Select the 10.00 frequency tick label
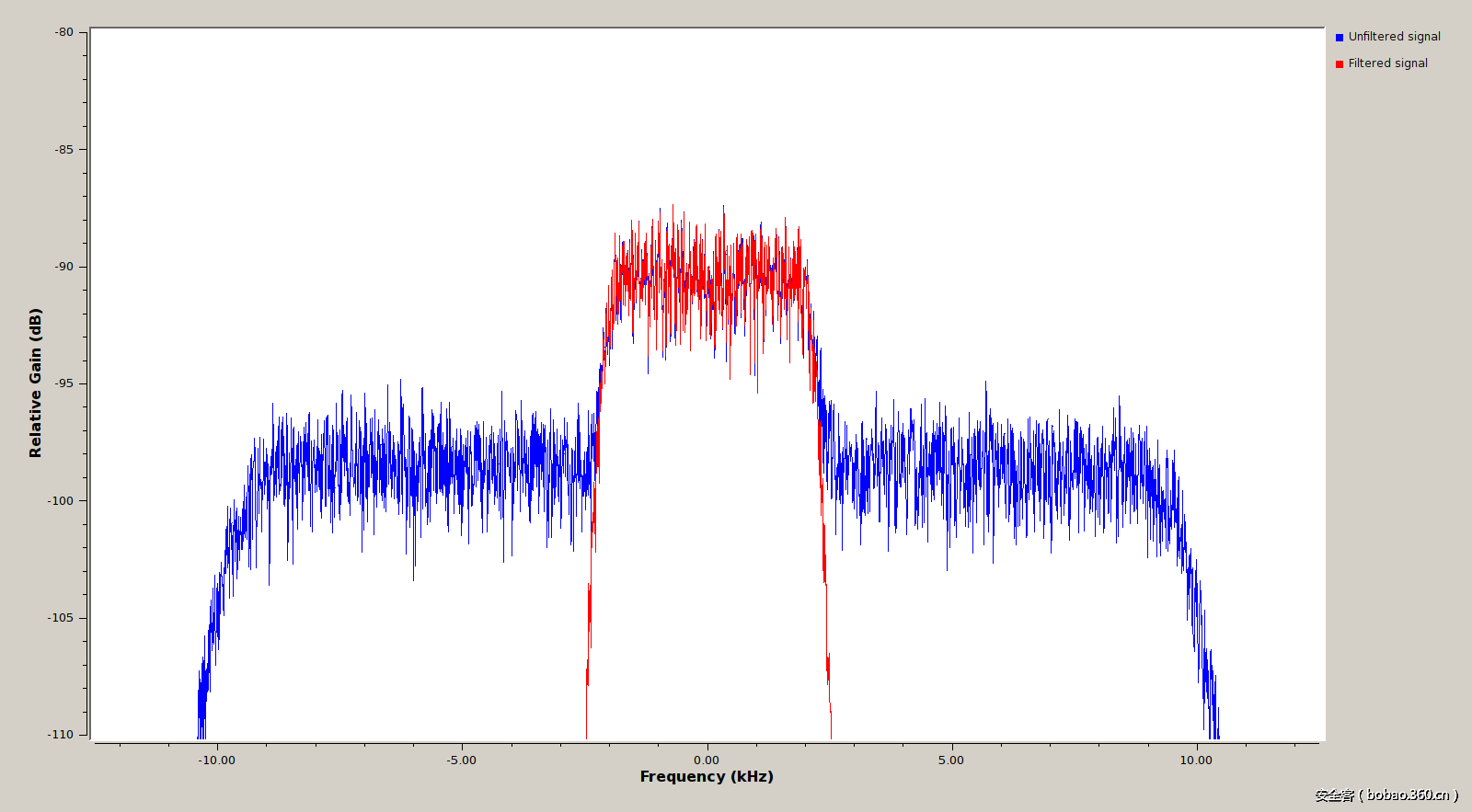Image resolution: width=1472 pixels, height=812 pixels. (1196, 761)
